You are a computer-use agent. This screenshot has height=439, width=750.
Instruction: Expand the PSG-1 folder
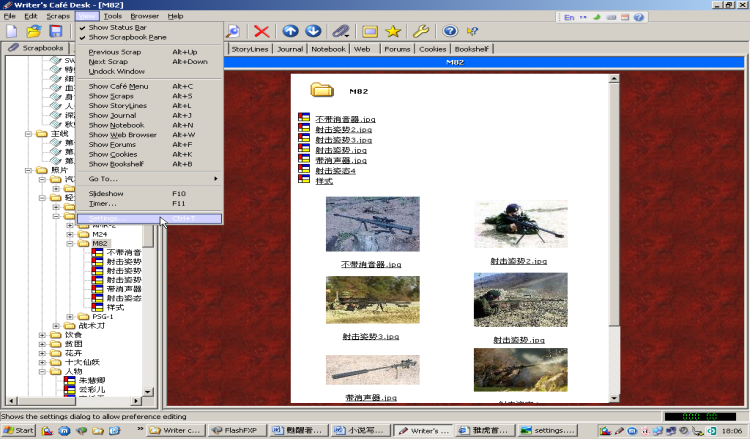(x=70, y=317)
